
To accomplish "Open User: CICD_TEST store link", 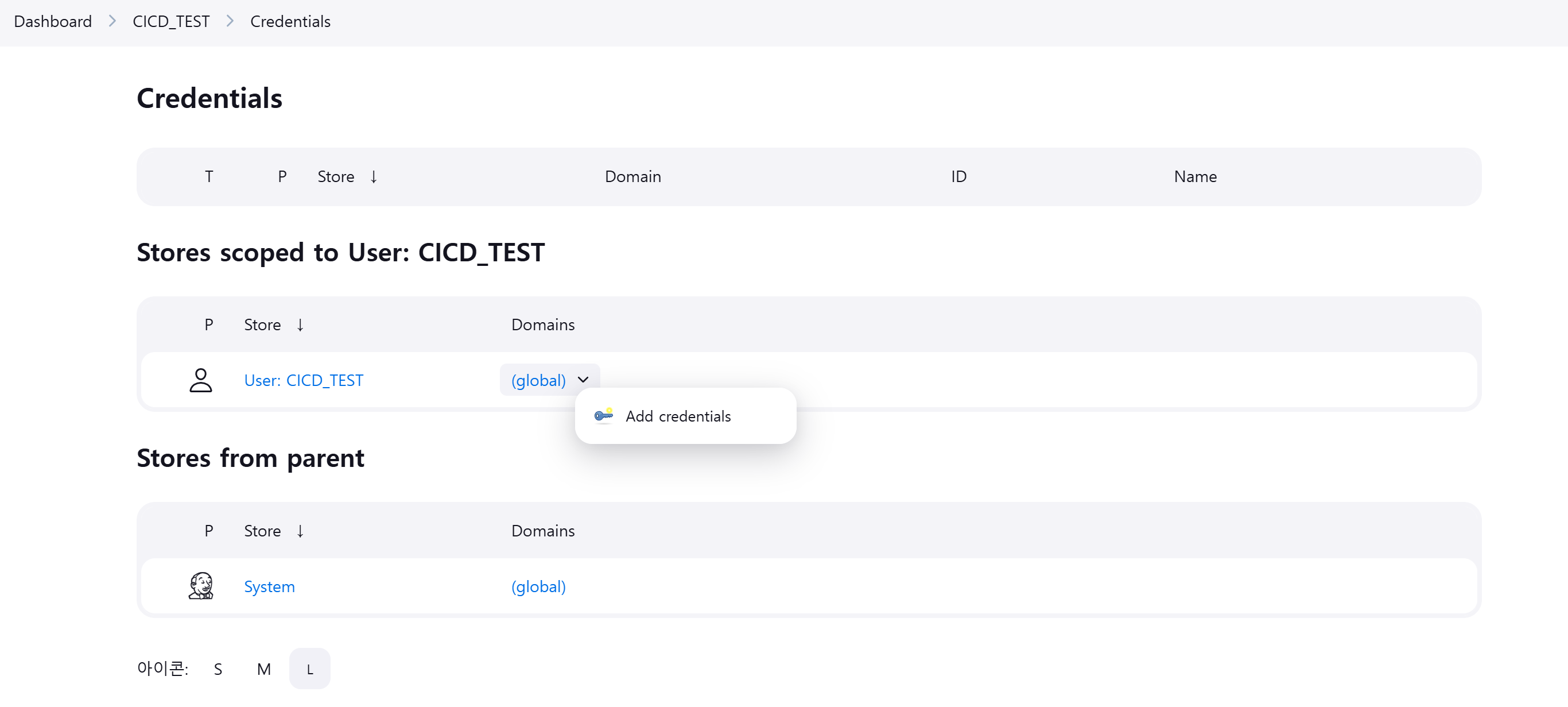I will pyautogui.click(x=303, y=380).
